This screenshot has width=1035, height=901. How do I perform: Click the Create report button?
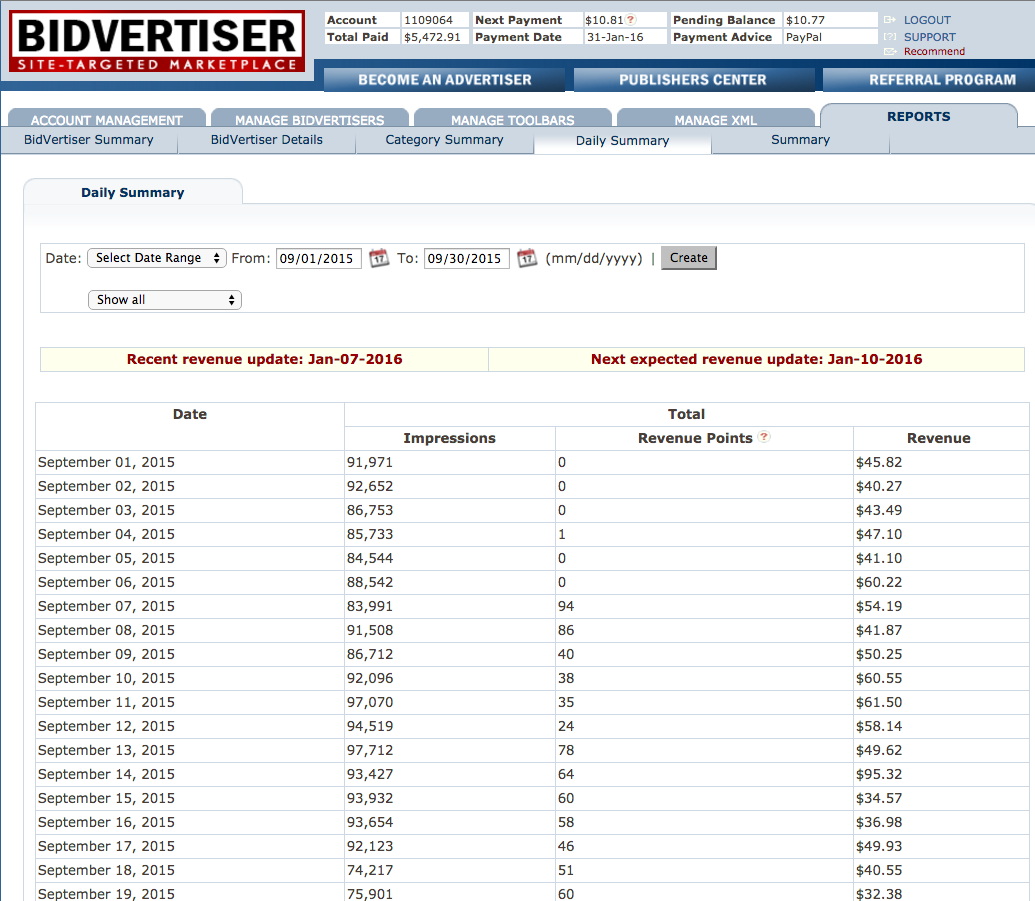[688, 258]
